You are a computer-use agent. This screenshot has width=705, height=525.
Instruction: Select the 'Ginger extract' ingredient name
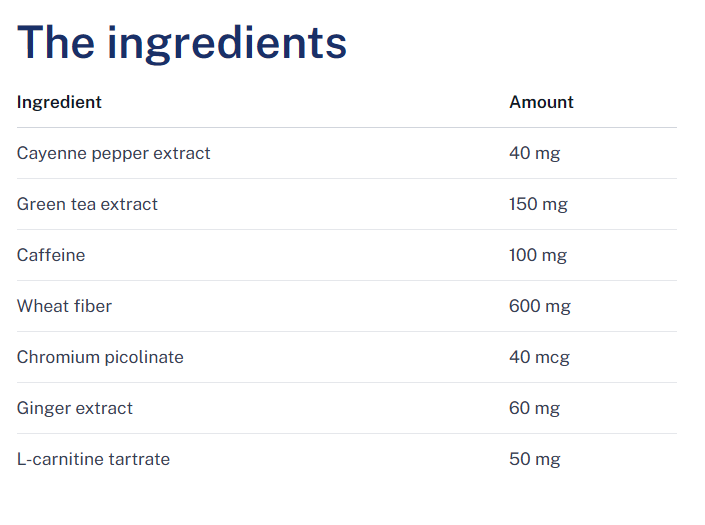75,408
